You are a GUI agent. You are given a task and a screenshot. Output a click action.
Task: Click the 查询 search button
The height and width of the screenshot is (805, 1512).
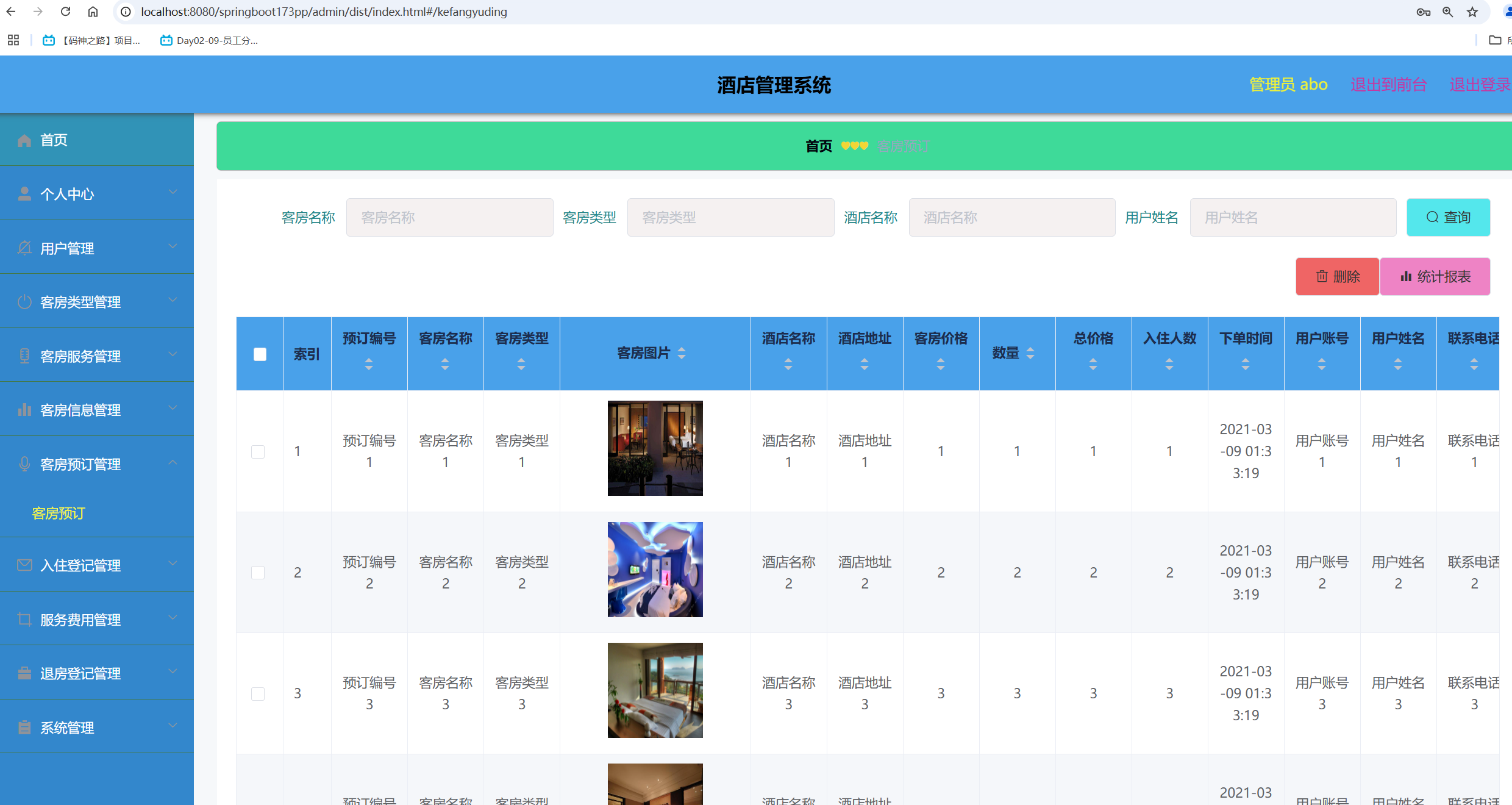(1448, 217)
